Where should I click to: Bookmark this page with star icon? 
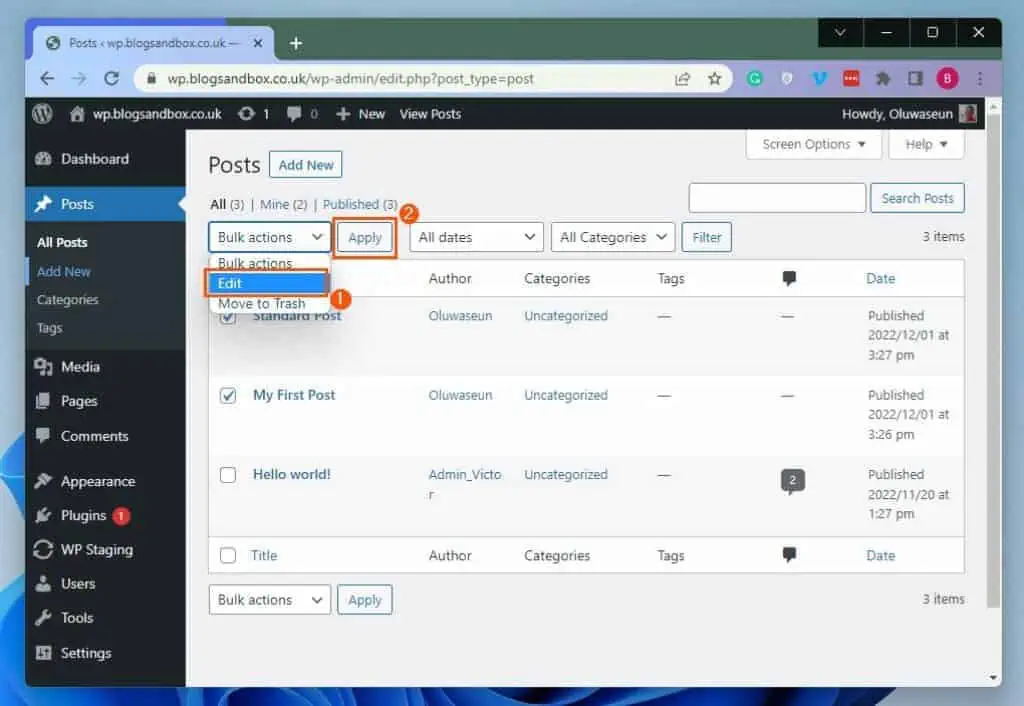point(714,79)
